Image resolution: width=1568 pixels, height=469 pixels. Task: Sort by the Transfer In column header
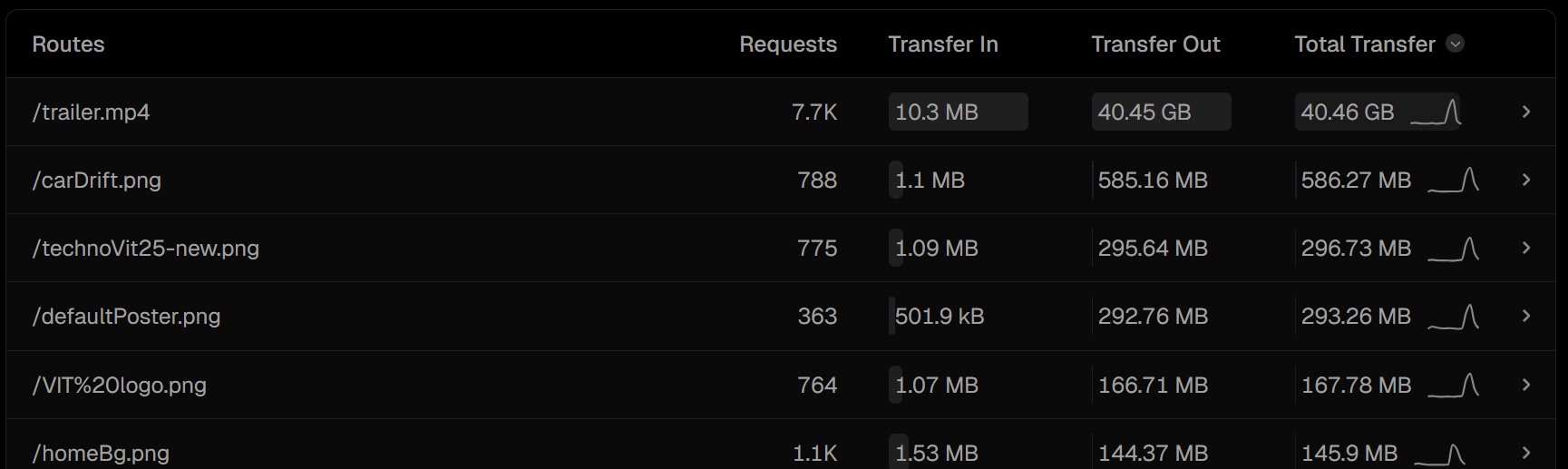coord(942,44)
